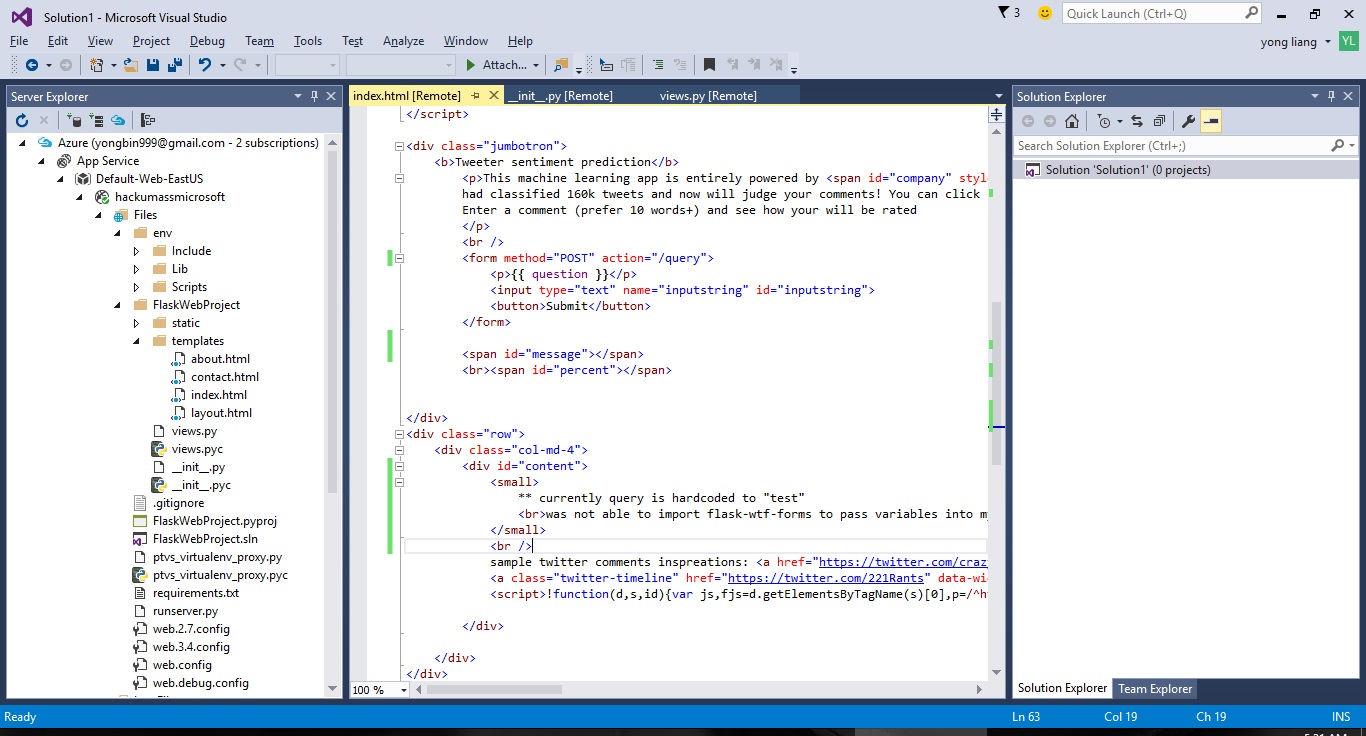Toggle pin on index.html tab
Image resolution: width=1366 pixels, height=736 pixels.
(476, 96)
